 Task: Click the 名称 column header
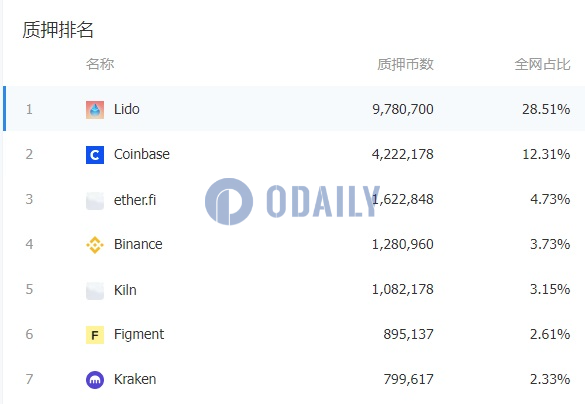click(x=100, y=64)
